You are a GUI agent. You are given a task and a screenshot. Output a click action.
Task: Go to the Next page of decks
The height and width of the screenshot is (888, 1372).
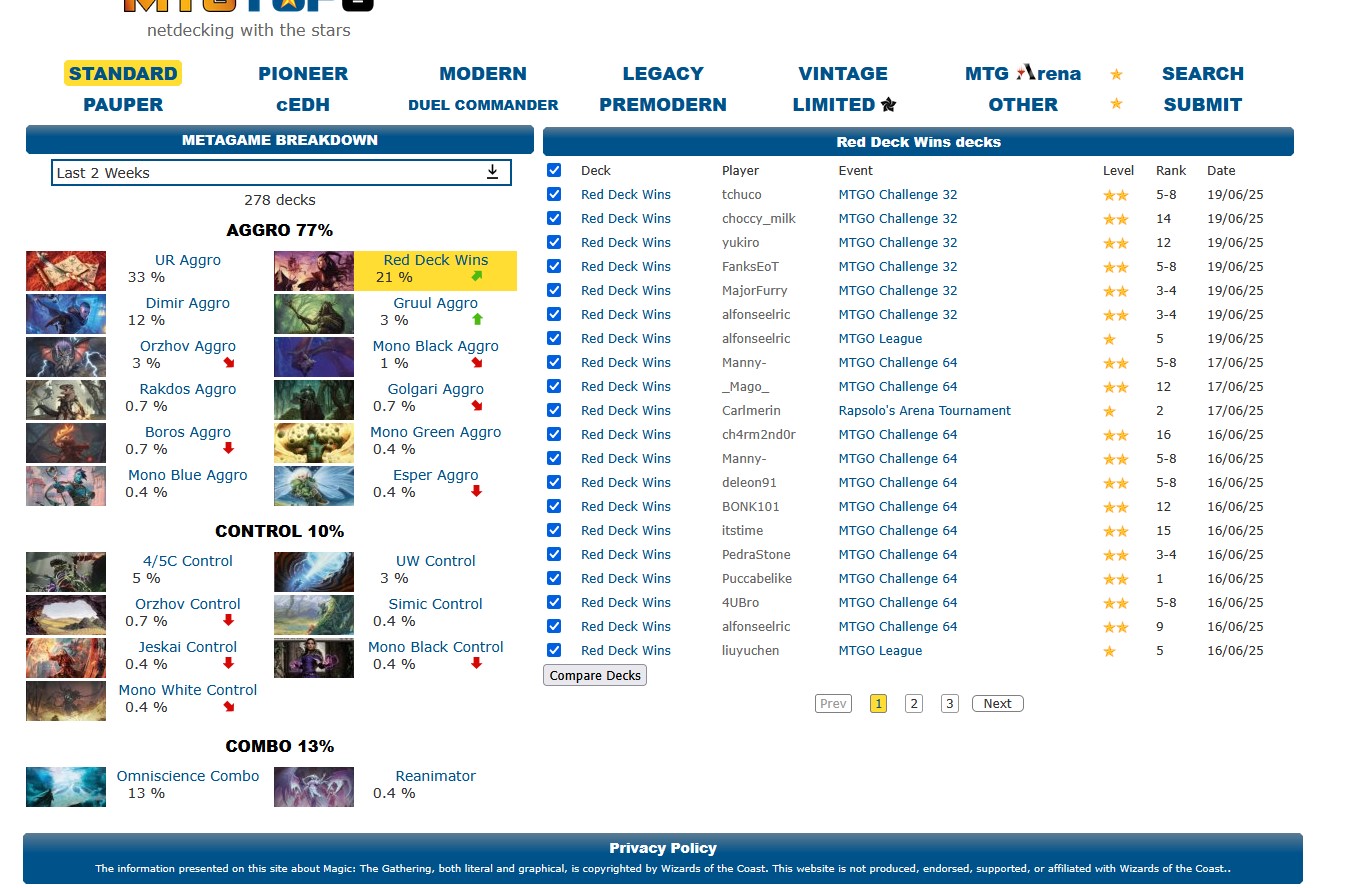(997, 703)
